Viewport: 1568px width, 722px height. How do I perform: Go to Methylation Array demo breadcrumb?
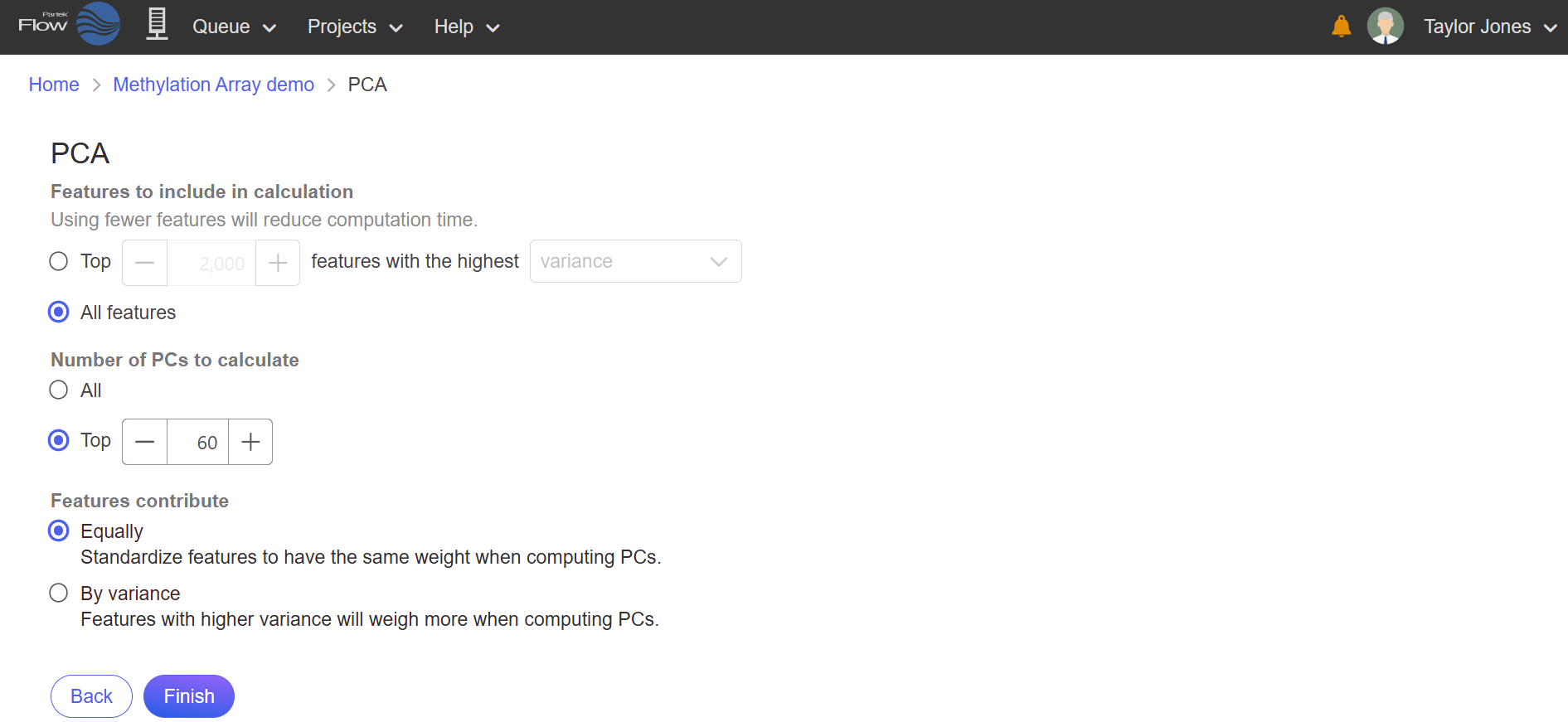(214, 85)
